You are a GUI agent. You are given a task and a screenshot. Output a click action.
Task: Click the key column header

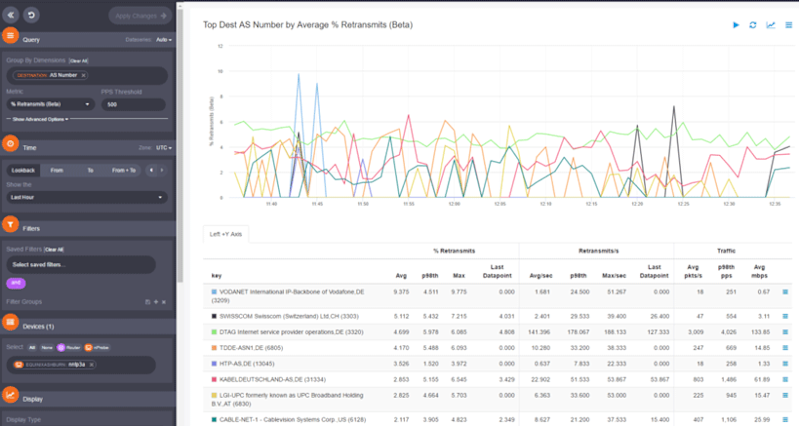(x=217, y=276)
